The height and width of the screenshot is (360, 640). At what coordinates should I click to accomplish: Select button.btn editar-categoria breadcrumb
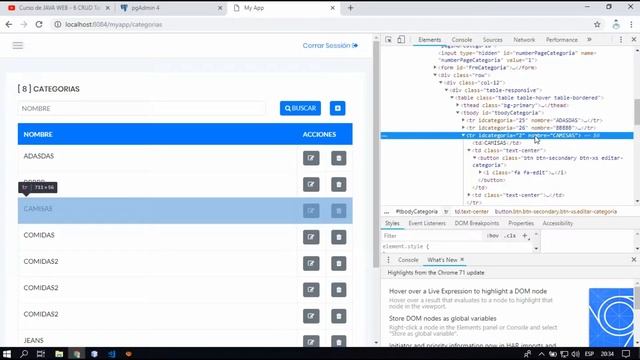556,211
